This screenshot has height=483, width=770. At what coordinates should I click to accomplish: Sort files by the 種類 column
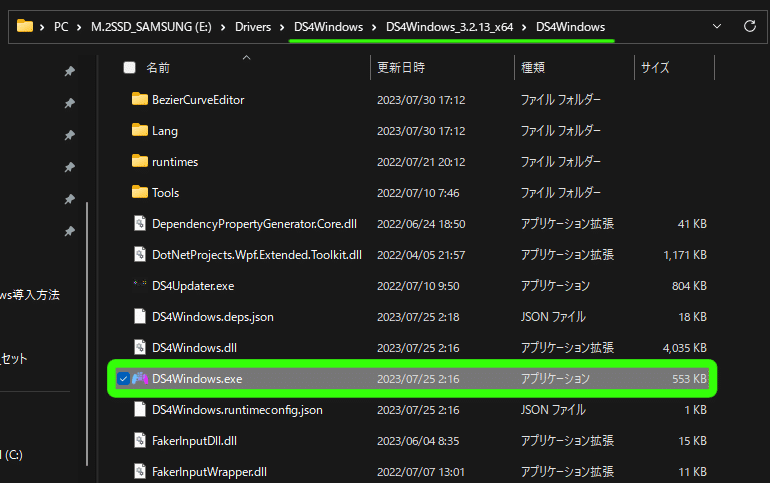point(533,67)
